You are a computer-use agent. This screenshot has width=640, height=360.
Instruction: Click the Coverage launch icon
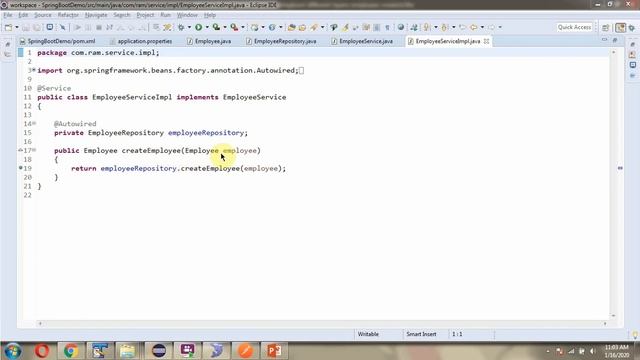(x=216, y=27)
